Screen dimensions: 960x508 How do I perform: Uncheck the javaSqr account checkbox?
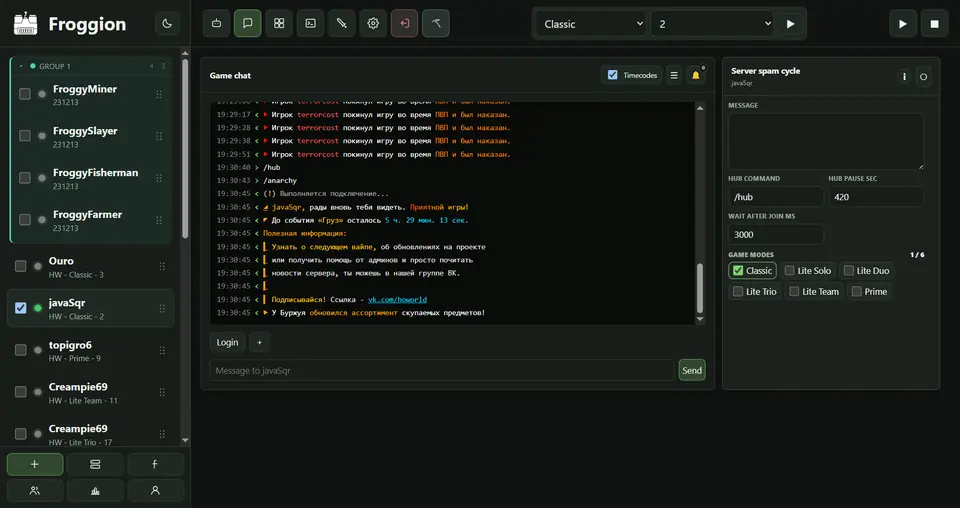pyautogui.click(x=21, y=308)
